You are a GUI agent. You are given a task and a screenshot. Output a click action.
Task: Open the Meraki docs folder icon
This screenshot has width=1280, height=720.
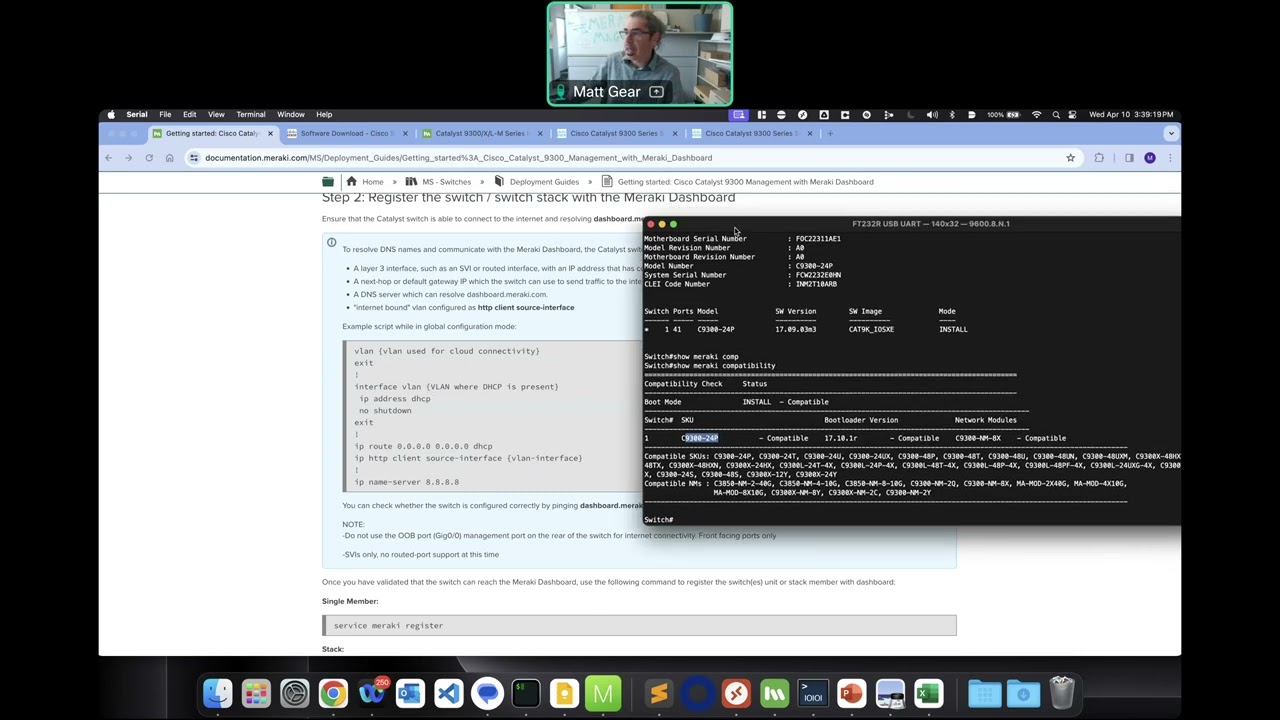point(328,182)
